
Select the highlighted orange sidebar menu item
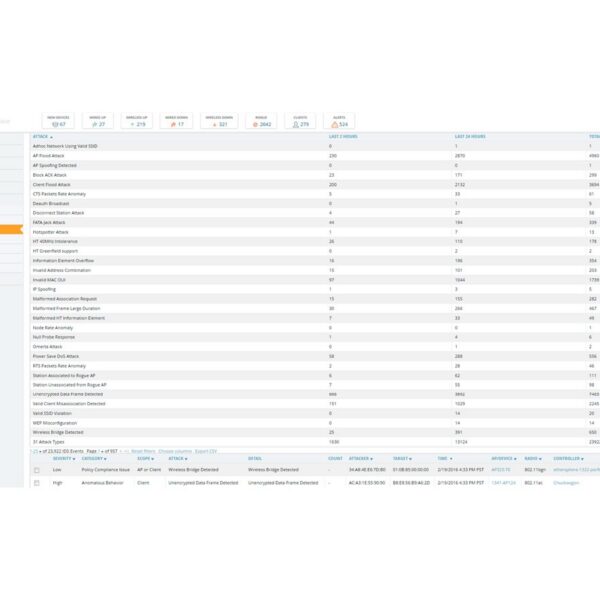(12, 229)
